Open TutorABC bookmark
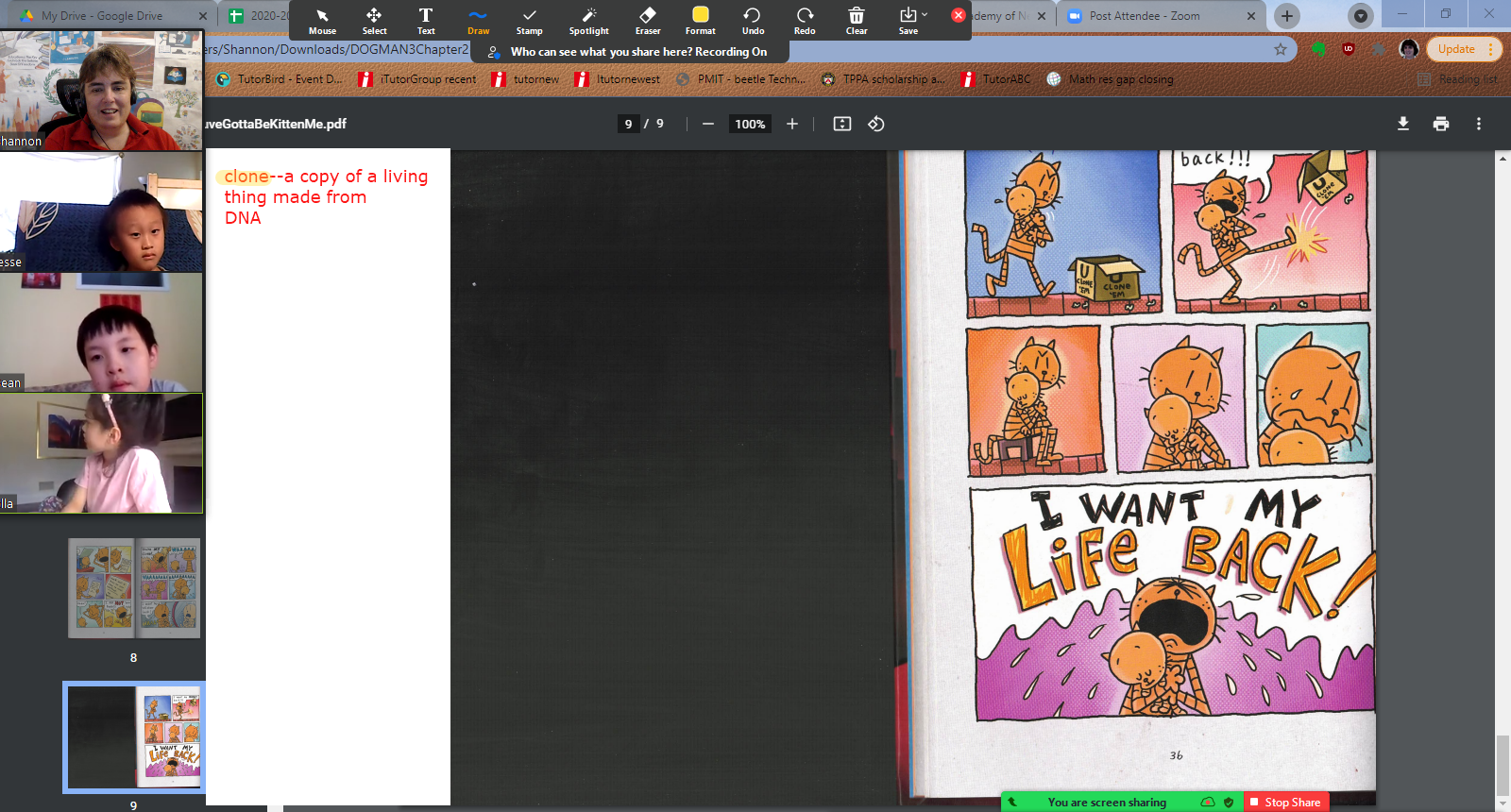Screen dimensions: 1511x812 (x=996, y=79)
